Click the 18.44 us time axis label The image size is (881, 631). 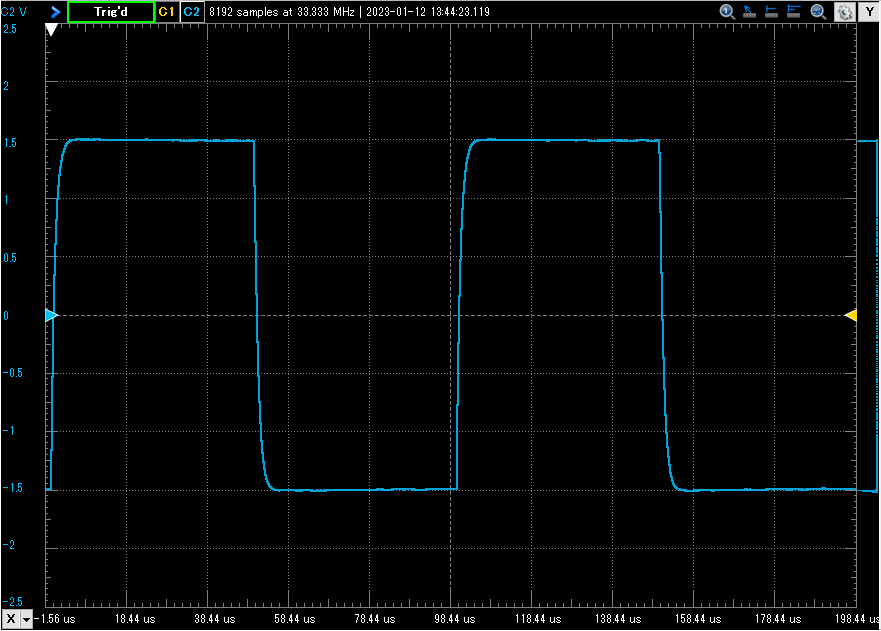(135, 619)
